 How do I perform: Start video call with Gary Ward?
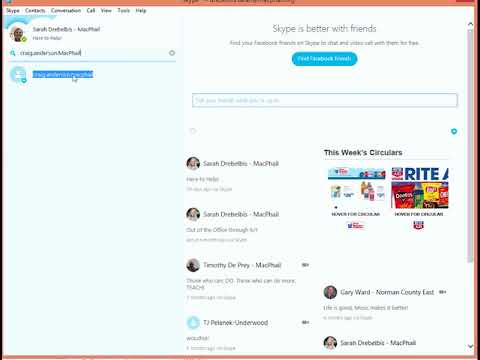(442, 292)
